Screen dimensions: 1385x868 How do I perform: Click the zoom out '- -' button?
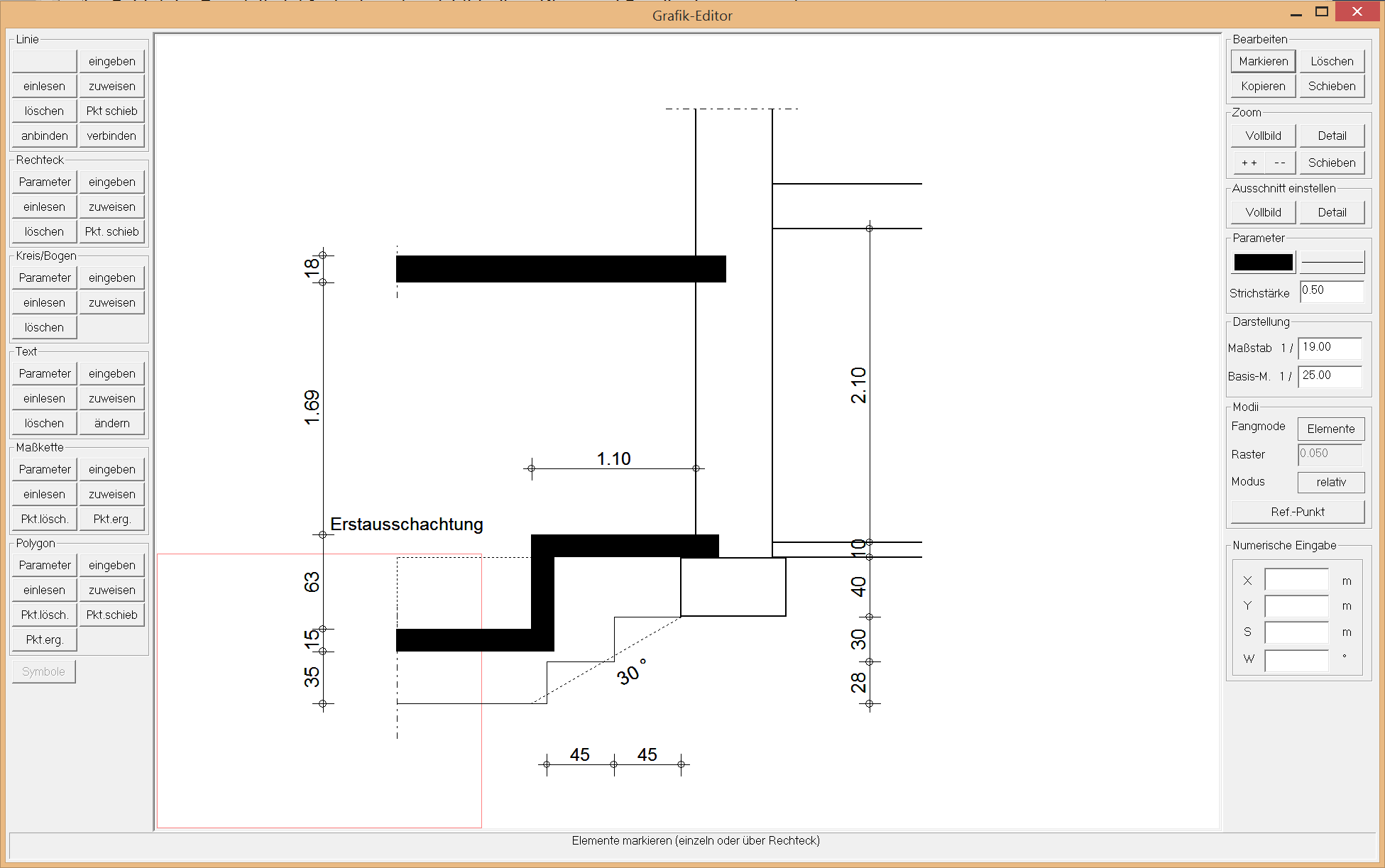1279,163
